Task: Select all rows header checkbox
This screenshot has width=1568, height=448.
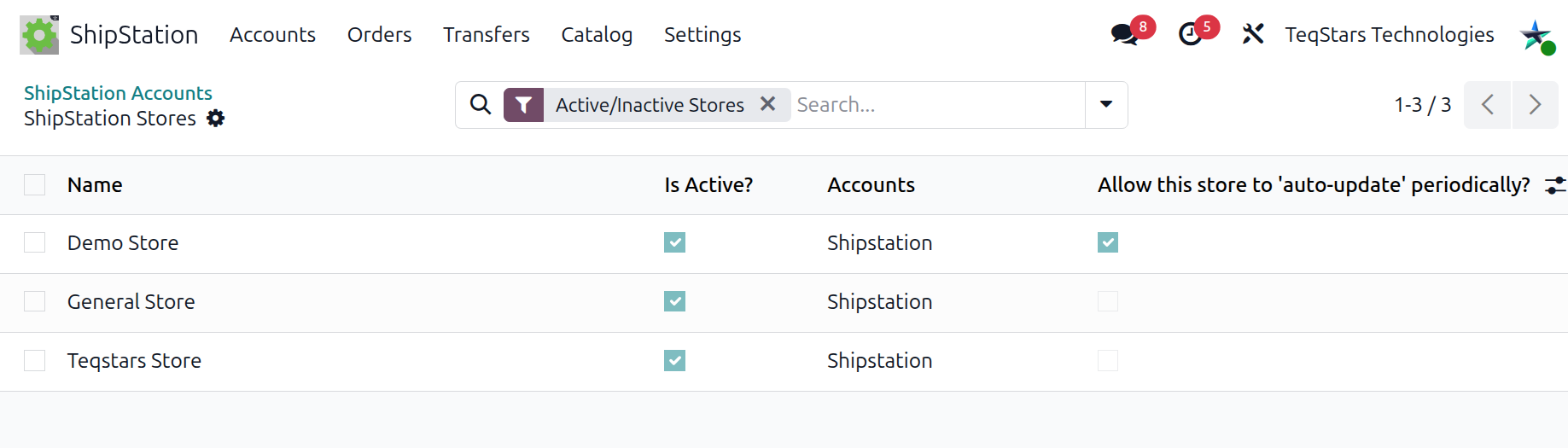Action: pyautogui.click(x=35, y=185)
